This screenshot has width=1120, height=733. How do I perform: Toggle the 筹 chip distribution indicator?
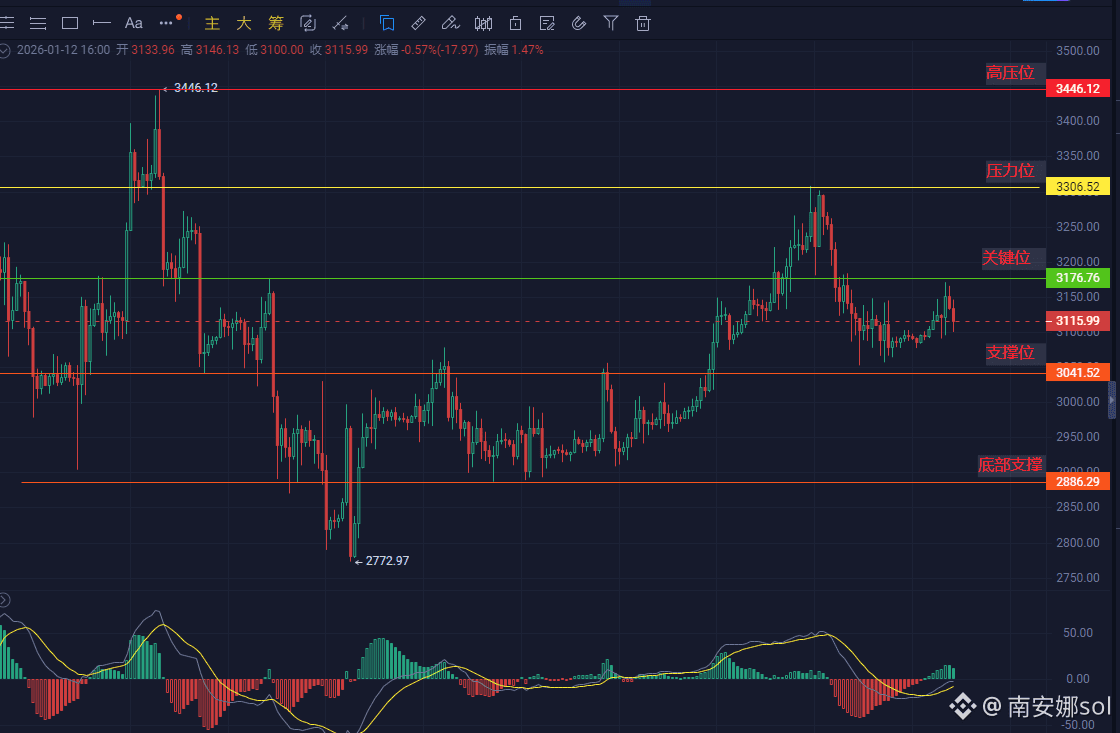276,24
